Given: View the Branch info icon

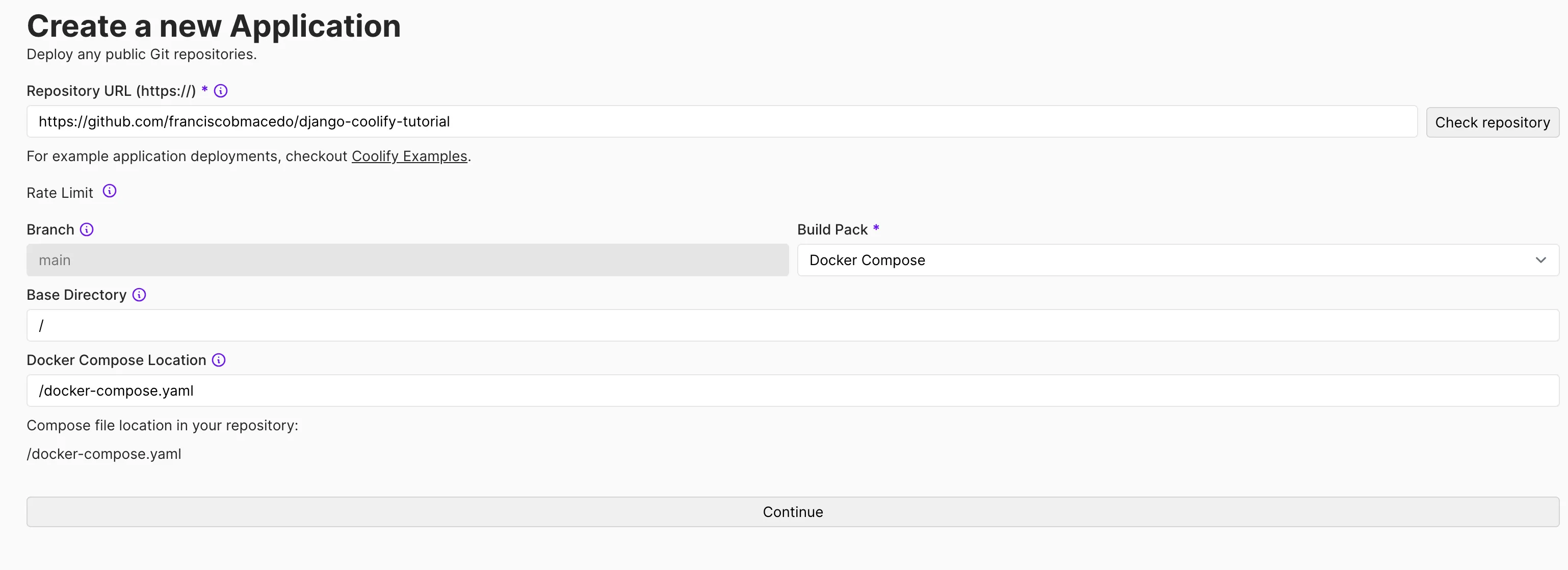Looking at the screenshot, I should [x=87, y=229].
